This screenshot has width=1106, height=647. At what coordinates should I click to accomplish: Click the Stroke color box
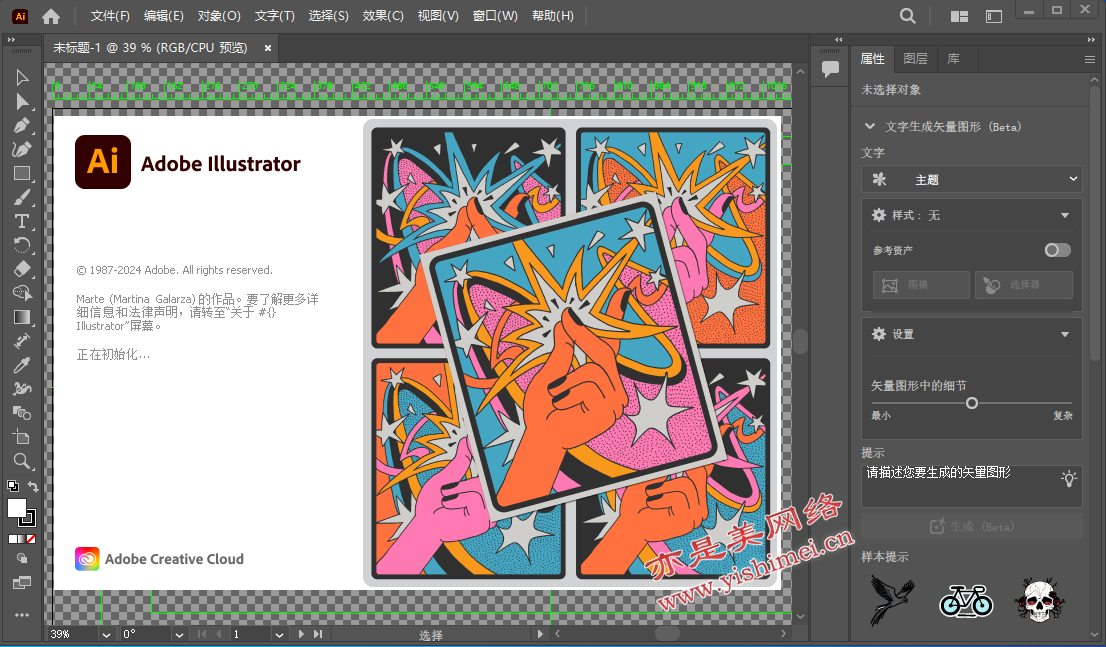pos(28,519)
